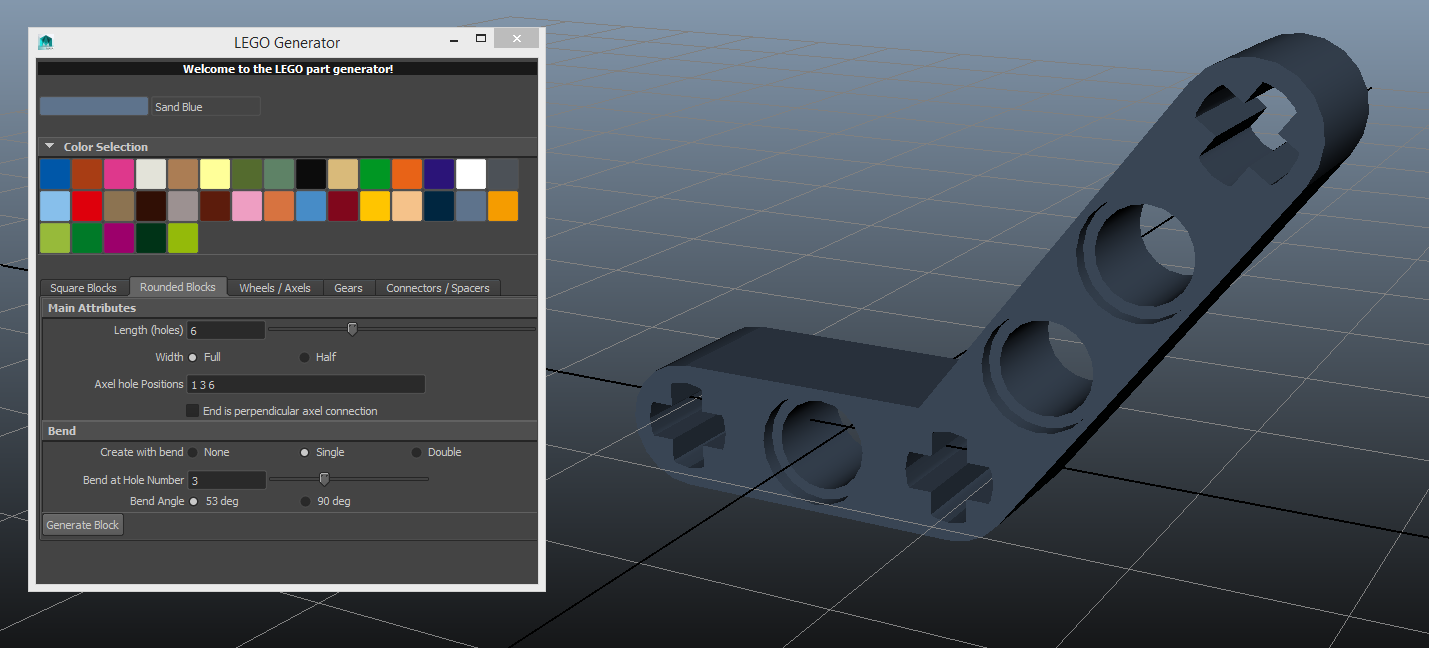
Task: Pick the dark purple color swatch
Action: pyautogui.click(x=439, y=174)
